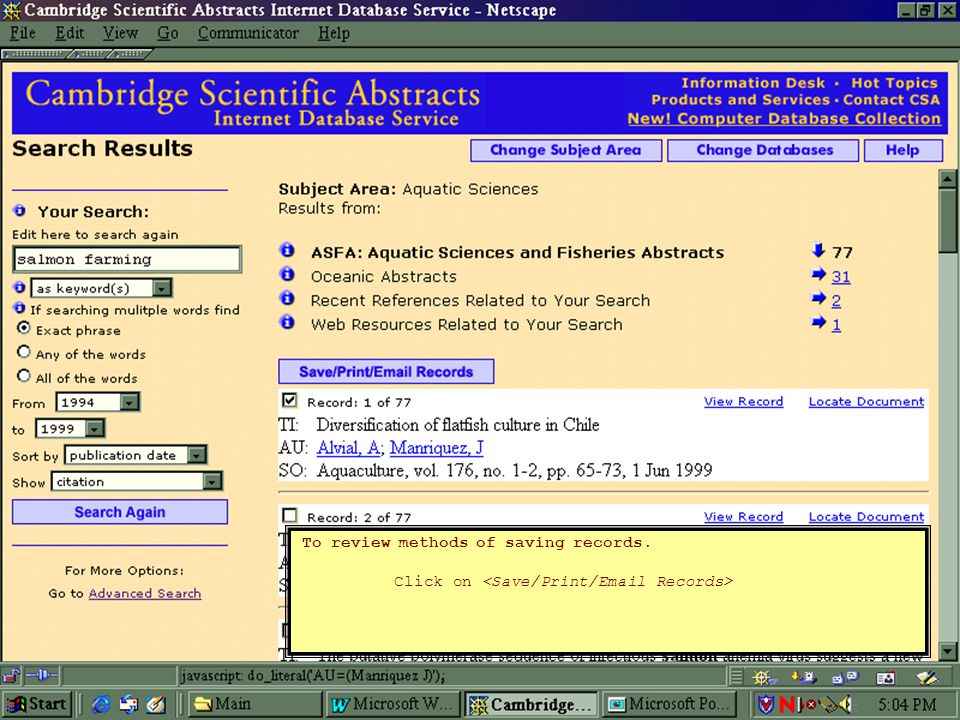Viewport: 960px width, 720px height.
Task: Click blue arrow beside 2 Recent References
Action: (819, 298)
